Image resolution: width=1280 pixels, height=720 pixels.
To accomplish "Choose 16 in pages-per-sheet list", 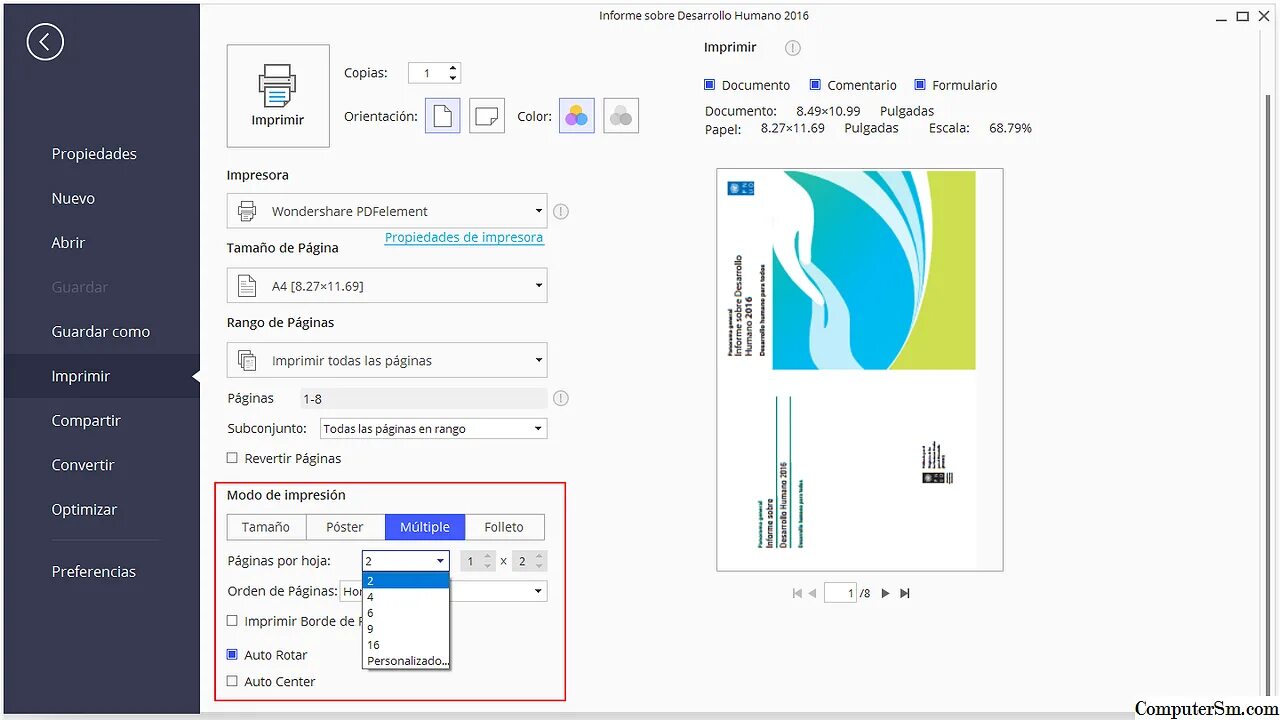I will pyautogui.click(x=406, y=645).
